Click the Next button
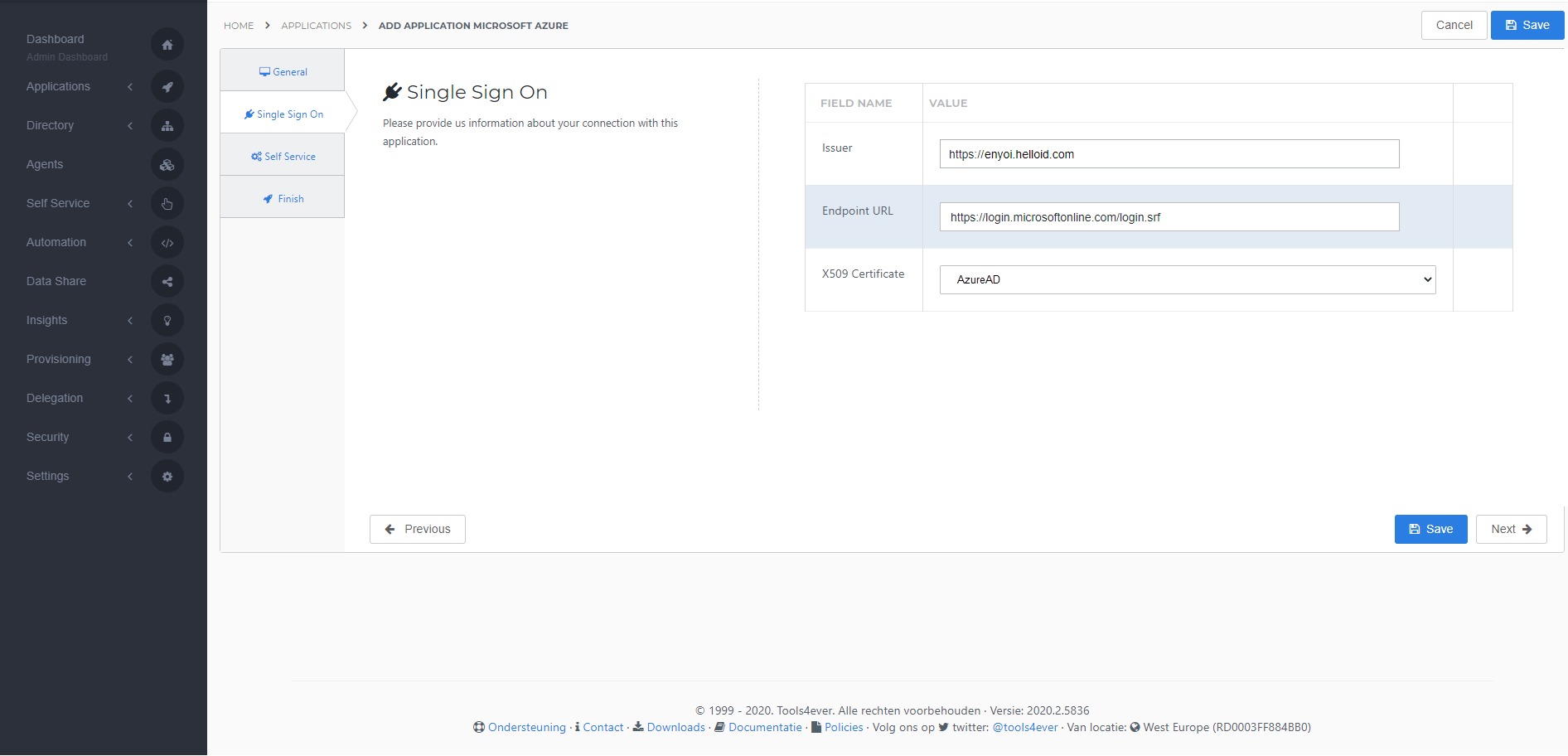 click(1512, 529)
